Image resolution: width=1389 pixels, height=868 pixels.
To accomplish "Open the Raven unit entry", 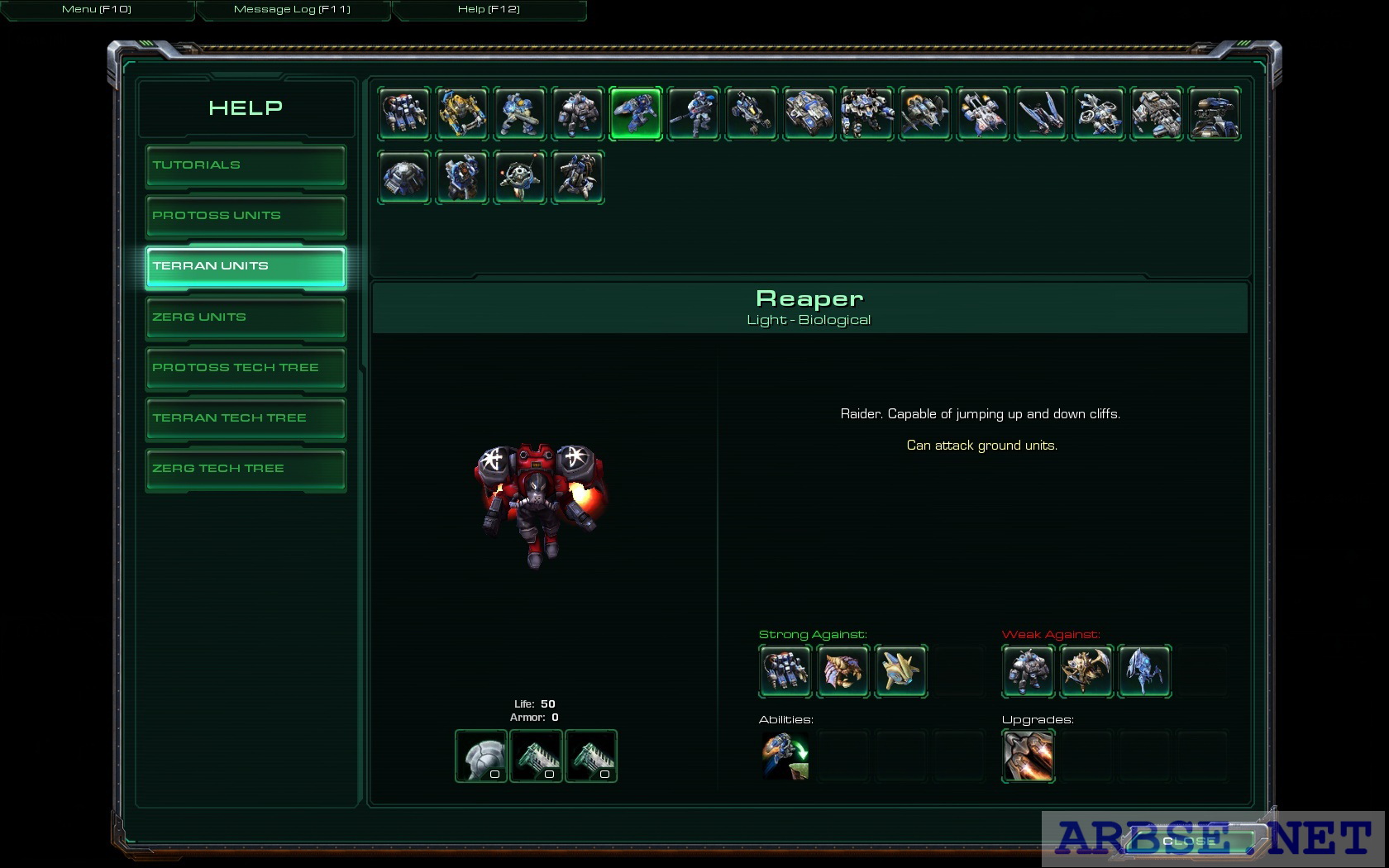I will 1099,113.
